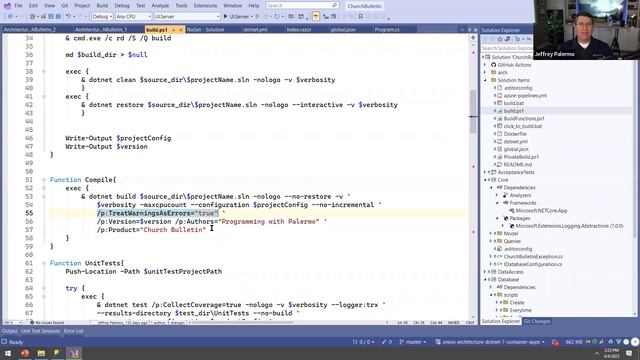
Task: Click the top Search box
Action: [x=302, y=5]
